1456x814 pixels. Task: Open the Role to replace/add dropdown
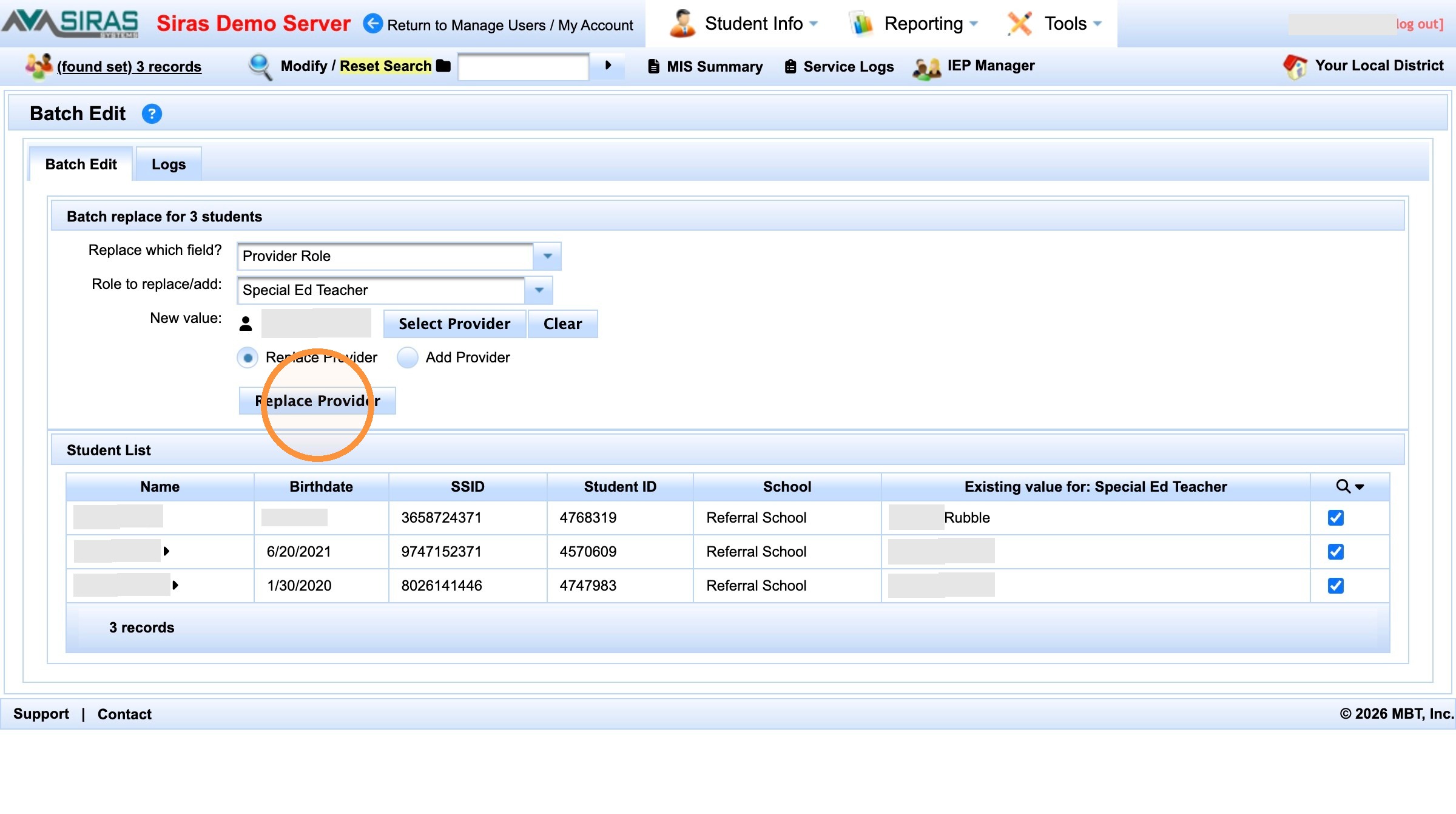(539, 290)
